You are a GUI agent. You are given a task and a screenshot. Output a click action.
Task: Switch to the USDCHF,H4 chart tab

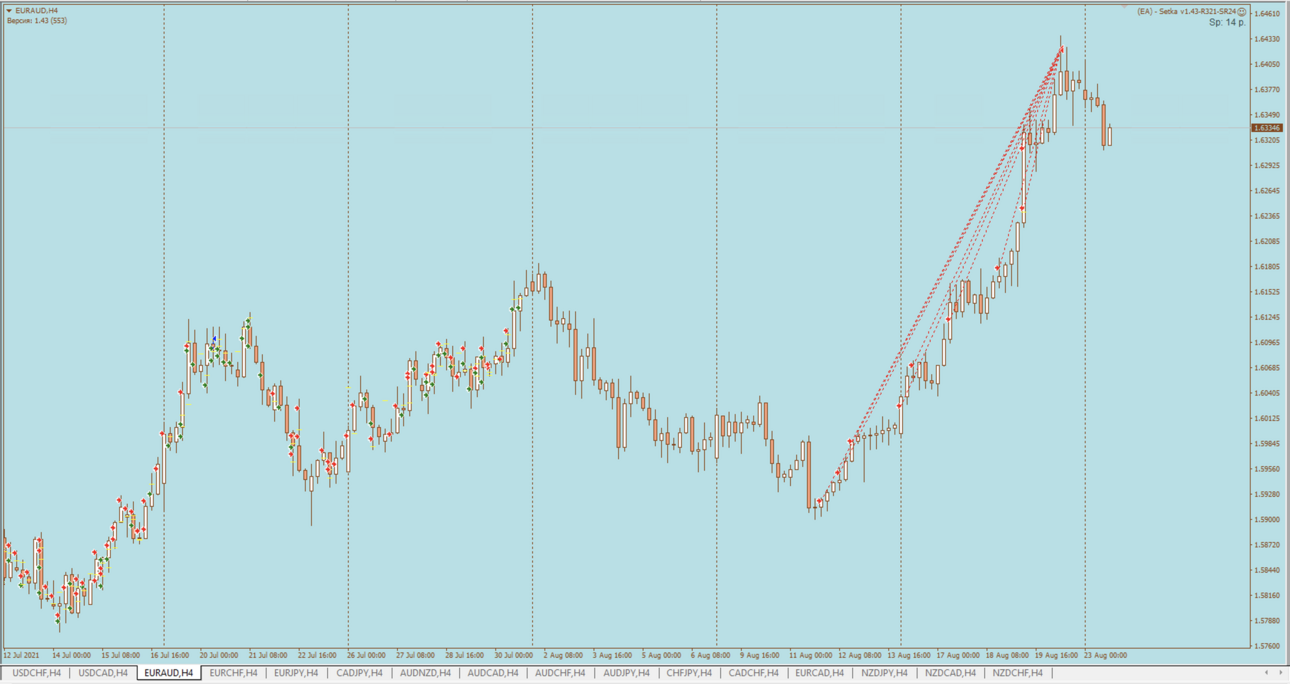(x=36, y=673)
